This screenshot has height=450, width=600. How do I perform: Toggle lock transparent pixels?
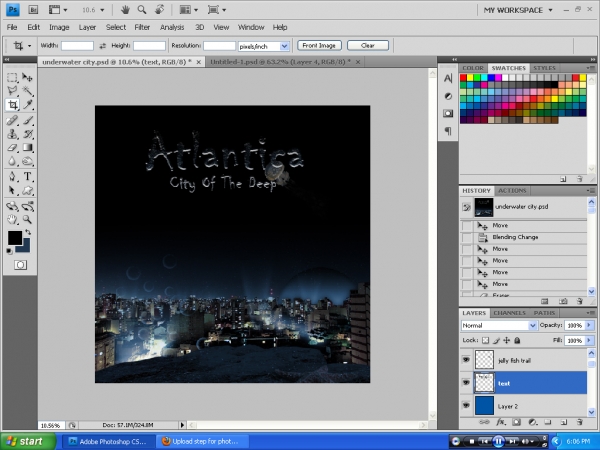(x=485, y=340)
